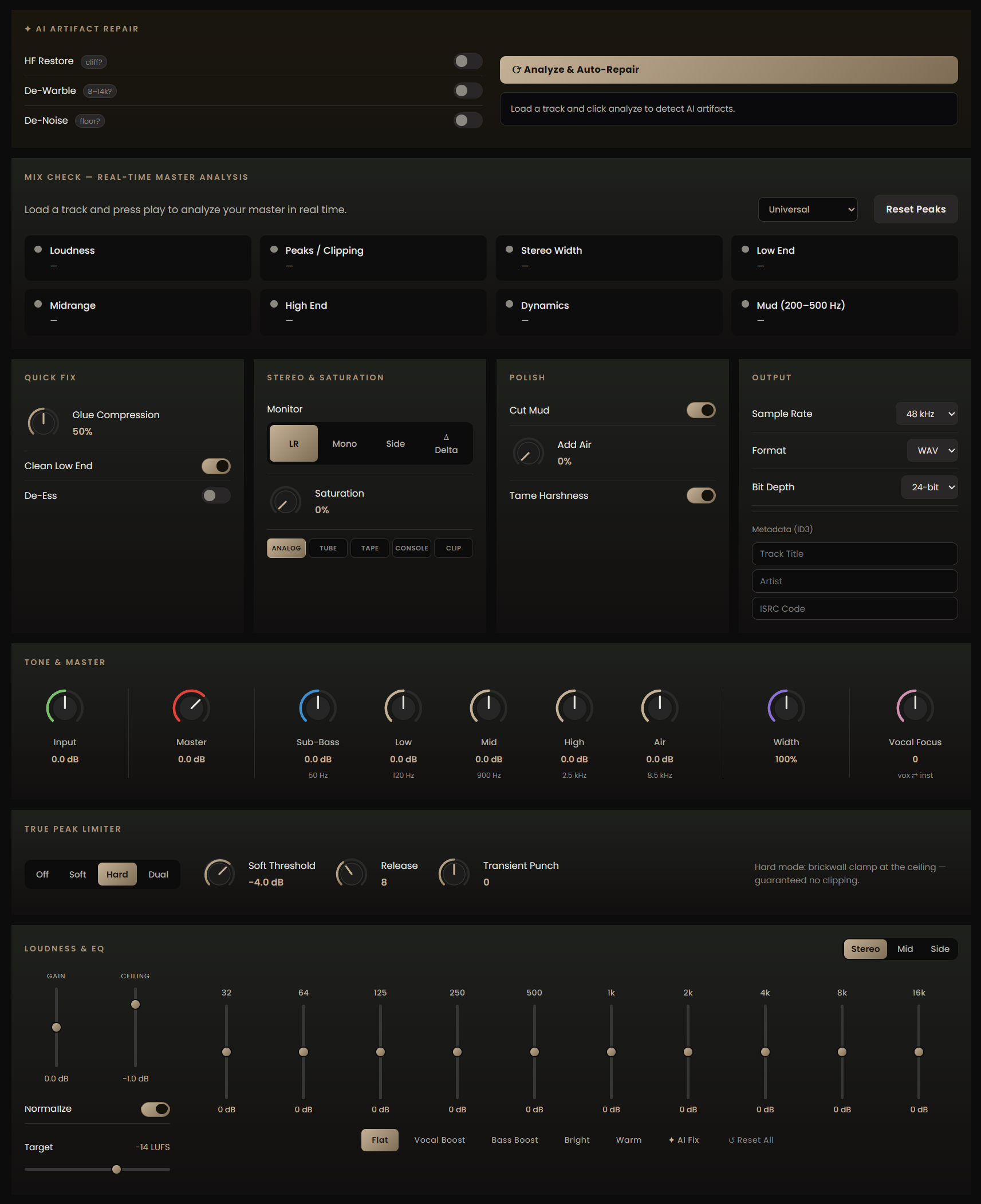Click the High End indicator dot
The image size is (981, 1204).
coord(274,305)
